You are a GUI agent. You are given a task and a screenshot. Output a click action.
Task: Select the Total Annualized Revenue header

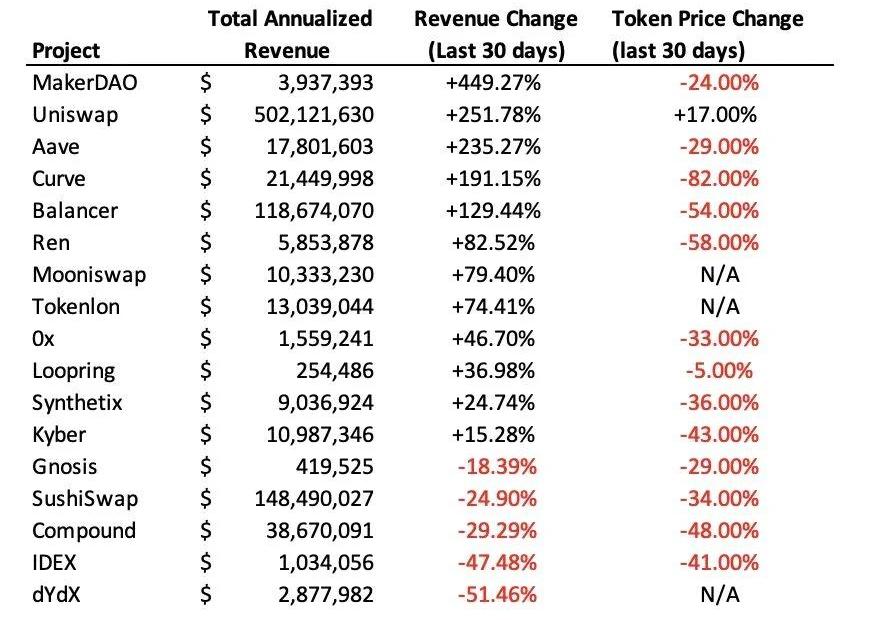pos(289,34)
